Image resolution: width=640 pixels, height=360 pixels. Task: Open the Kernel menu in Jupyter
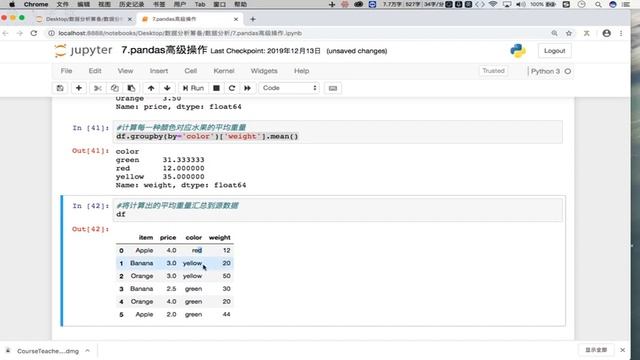(x=224, y=71)
